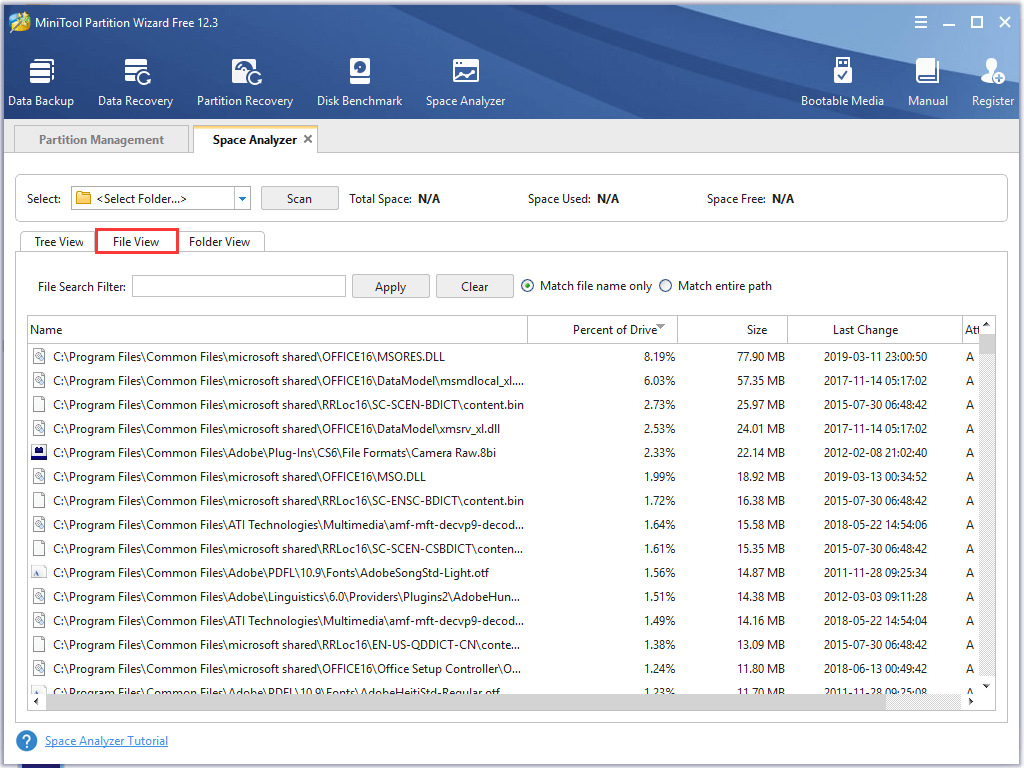Click the SC-SCEN-BDICT content.bin file icon
1024x768 pixels.
[x=39, y=405]
